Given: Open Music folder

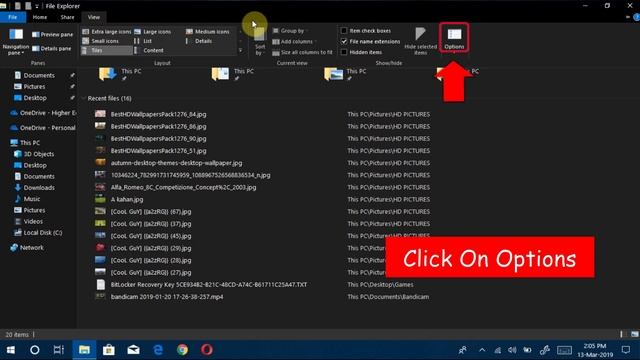Looking at the screenshot, I should coord(31,199).
